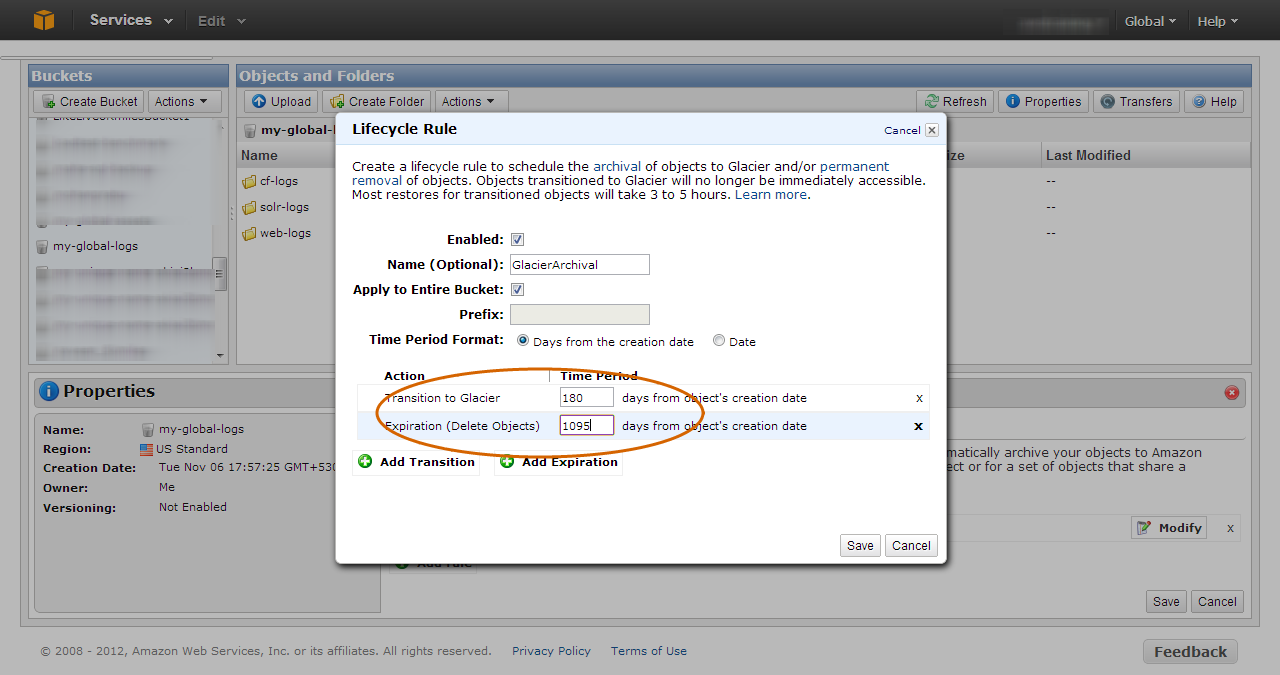Close Properties panel with red icon
The height and width of the screenshot is (675, 1280).
click(x=1231, y=393)
